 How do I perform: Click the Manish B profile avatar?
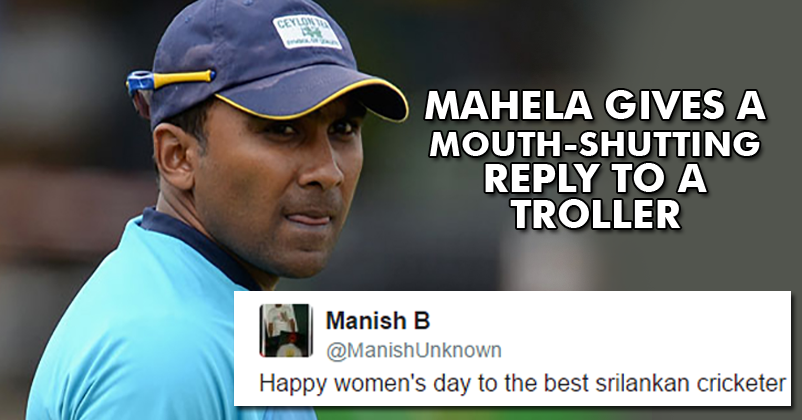[285, 330]
